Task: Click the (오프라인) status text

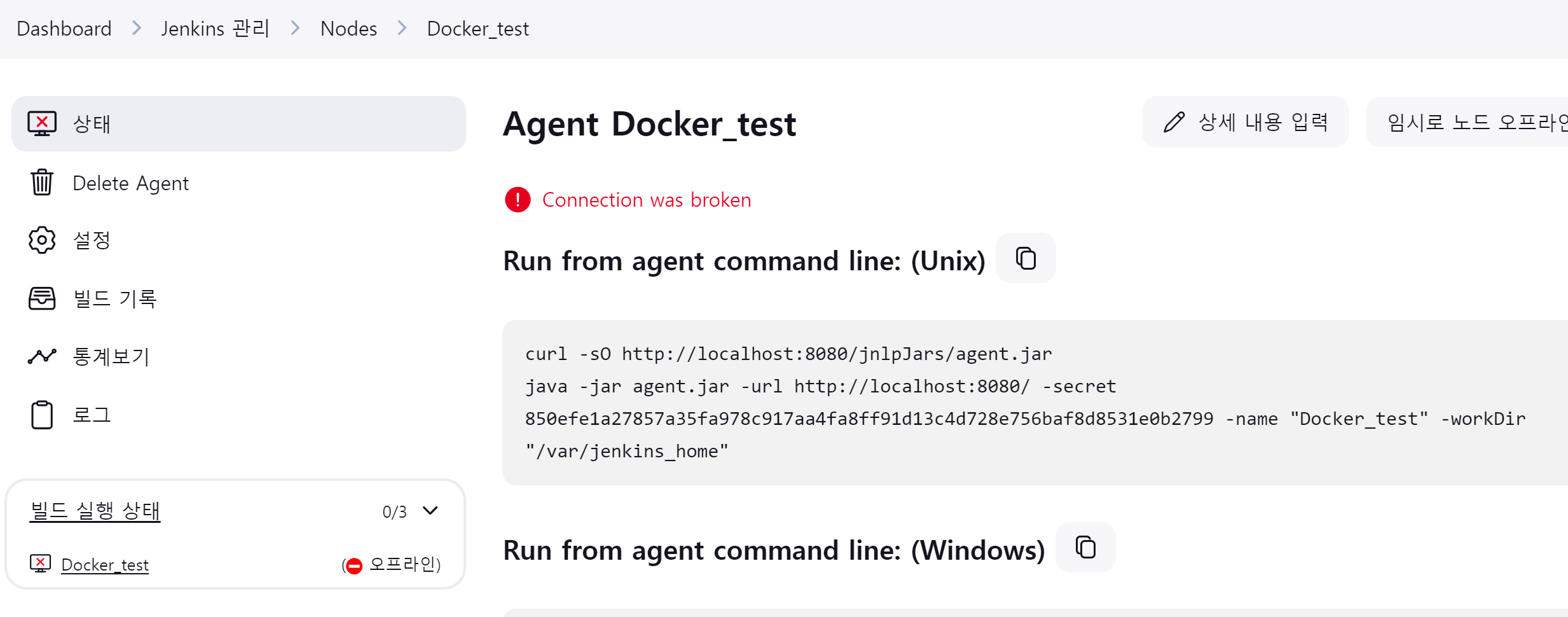Action: [x=392, y=565]
